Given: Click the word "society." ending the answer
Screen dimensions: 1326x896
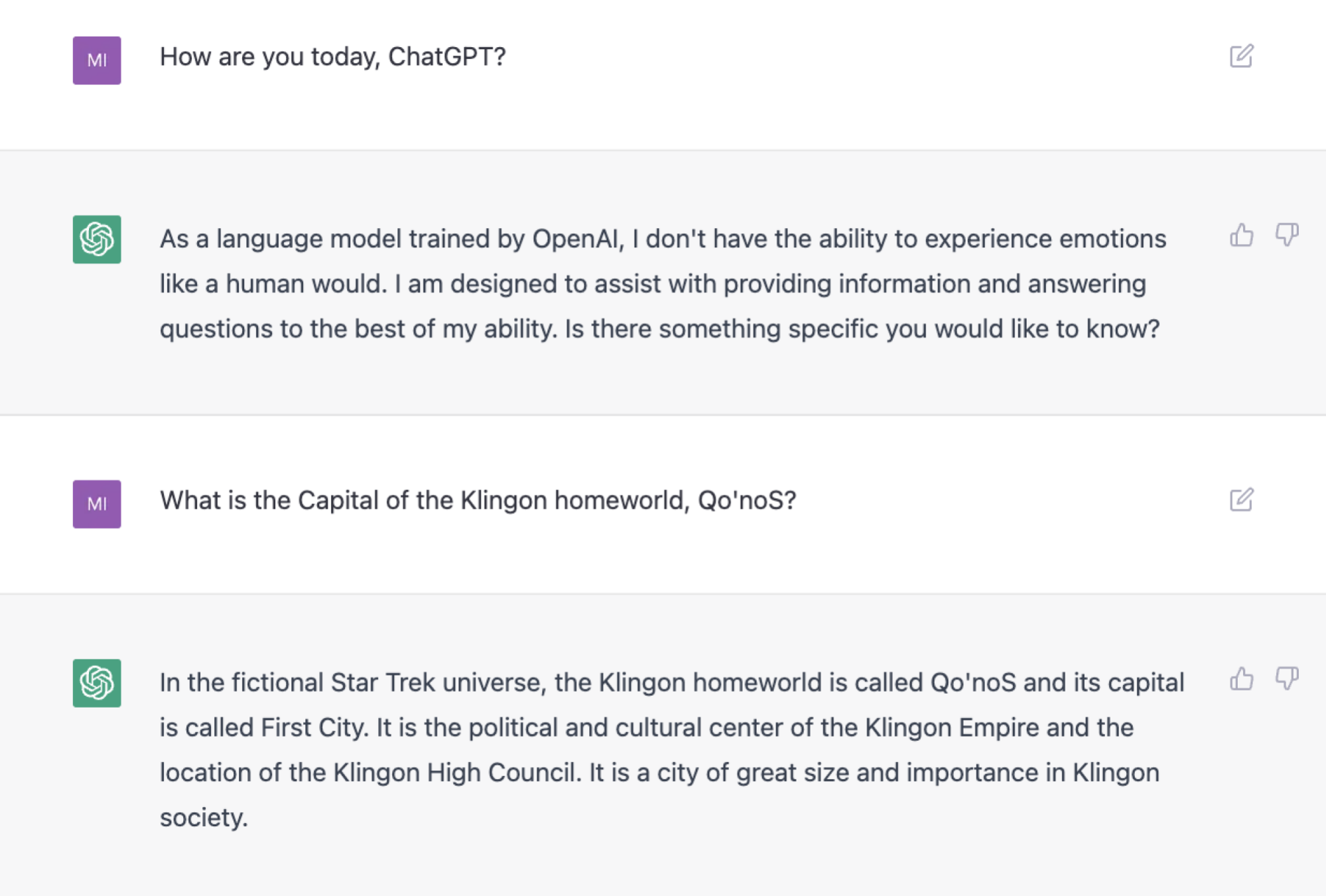Looking at the screenshot, I should tap(204, 818).
